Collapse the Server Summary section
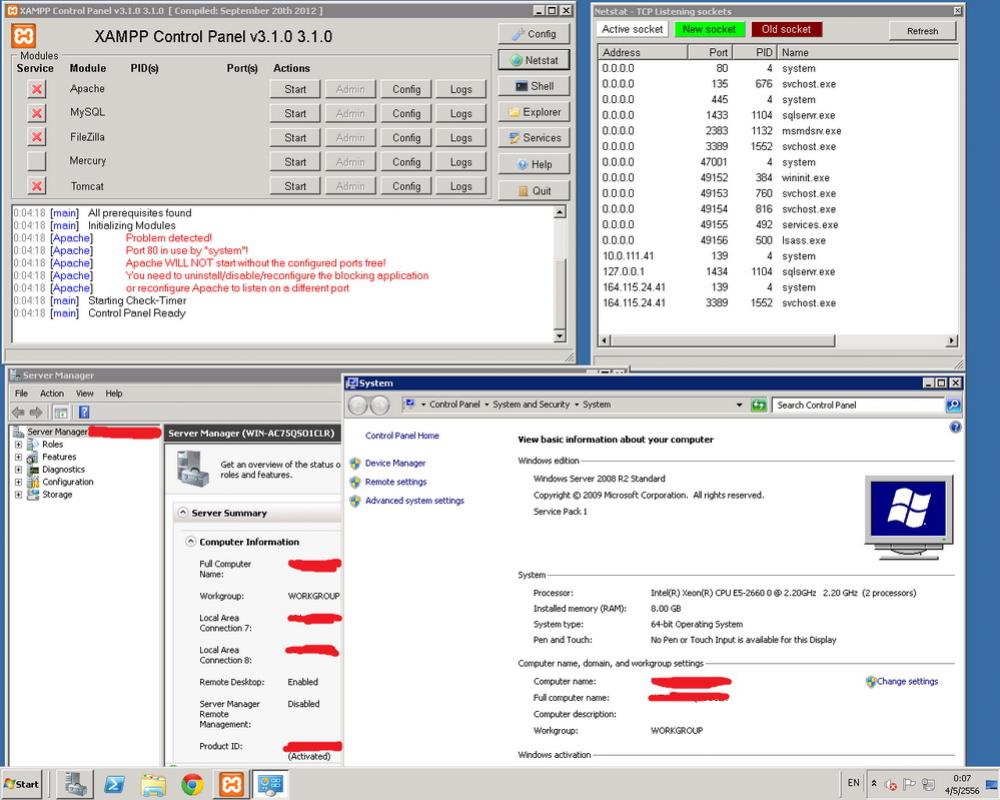This screenshot has width=1000, height=800. (183, 512)
